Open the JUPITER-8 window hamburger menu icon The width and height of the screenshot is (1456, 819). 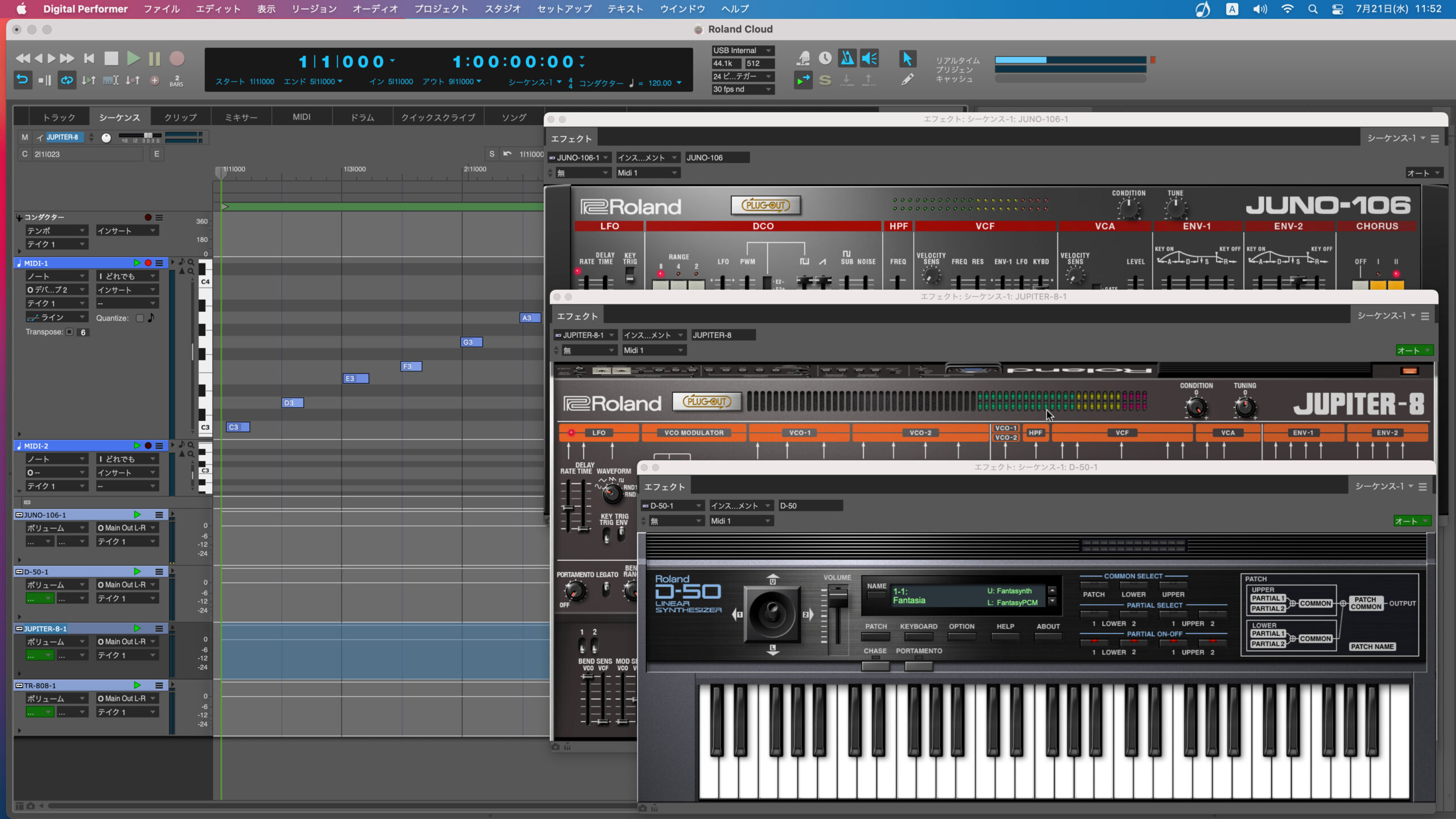1425,316
